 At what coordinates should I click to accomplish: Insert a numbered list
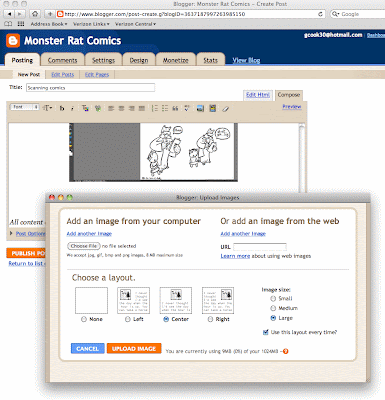click(155, 108)
